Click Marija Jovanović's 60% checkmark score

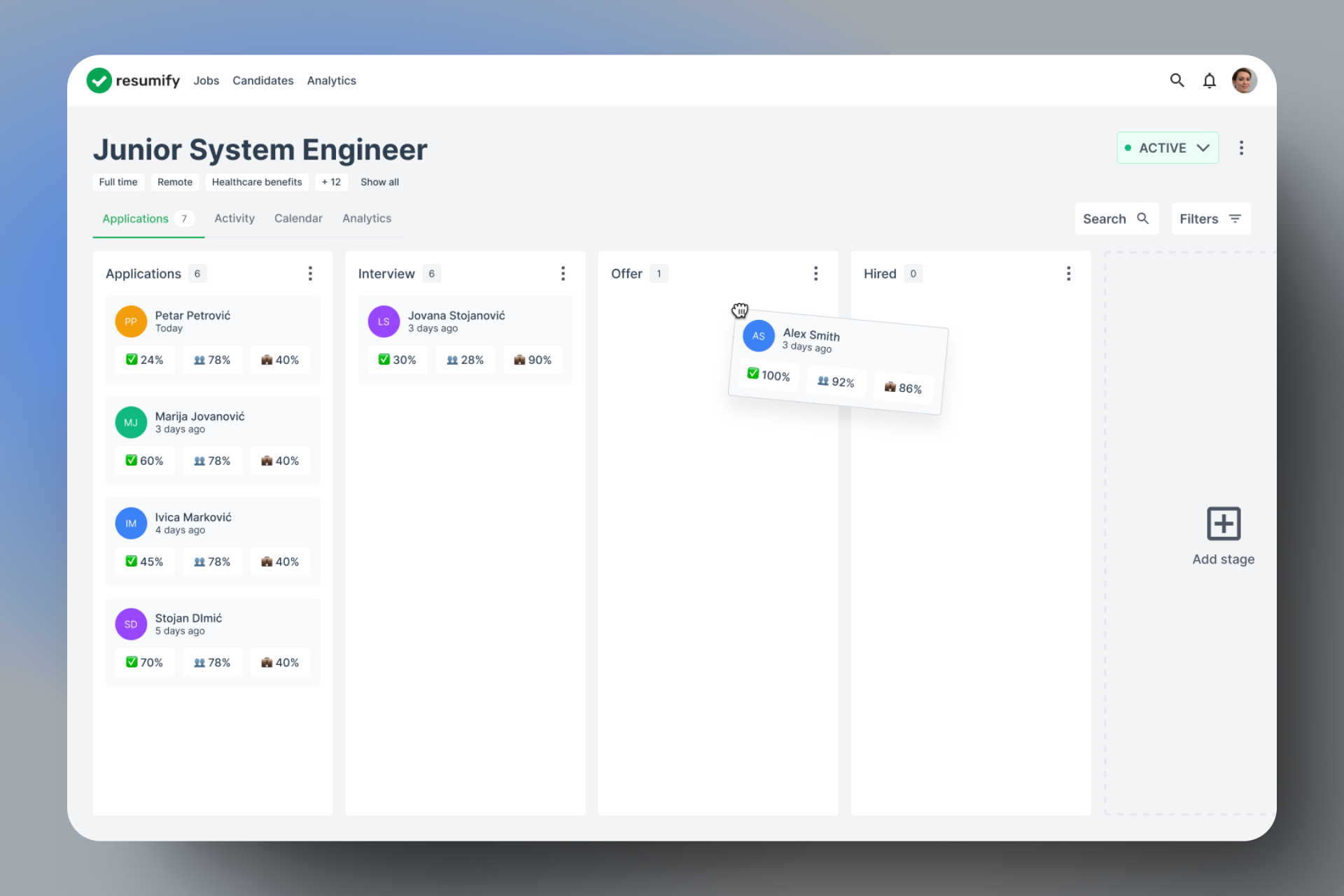(144, 461)
